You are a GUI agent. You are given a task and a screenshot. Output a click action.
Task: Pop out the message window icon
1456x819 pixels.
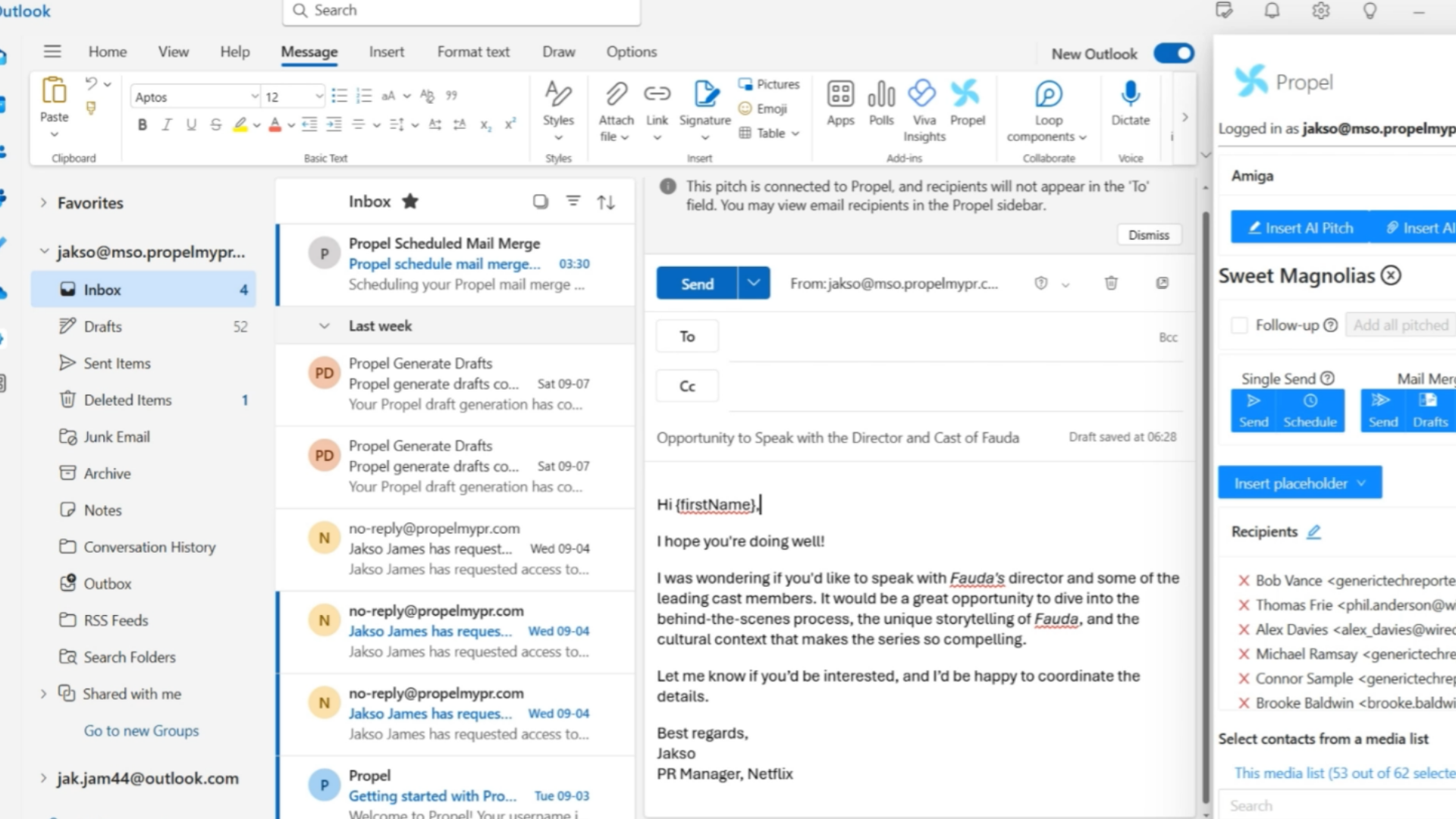(1163, 283)
